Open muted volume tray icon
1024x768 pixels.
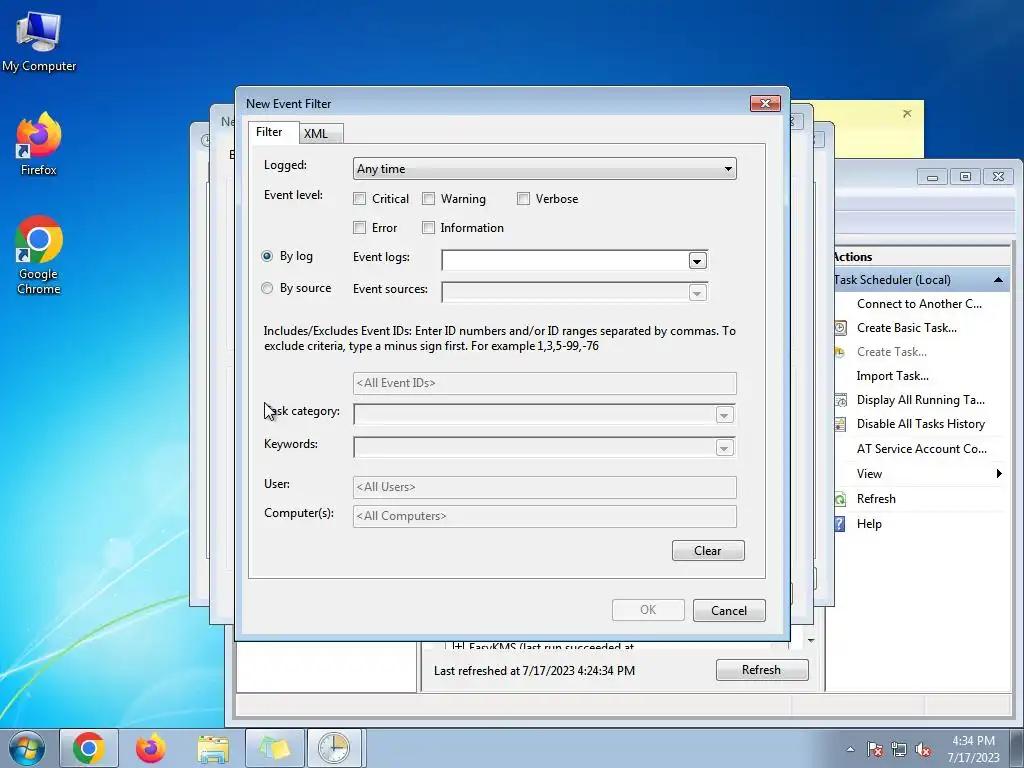click(x=923, y=749)
